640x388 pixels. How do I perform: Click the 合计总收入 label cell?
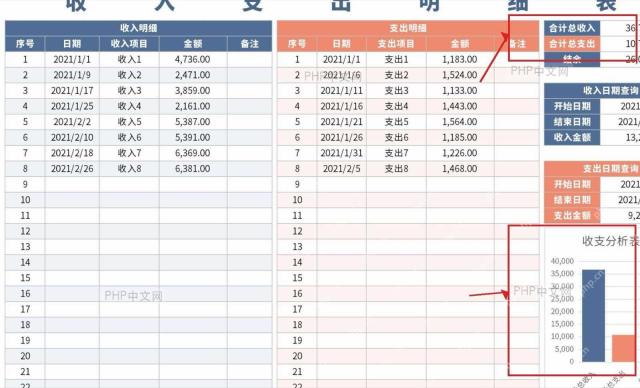coord(572,28)
